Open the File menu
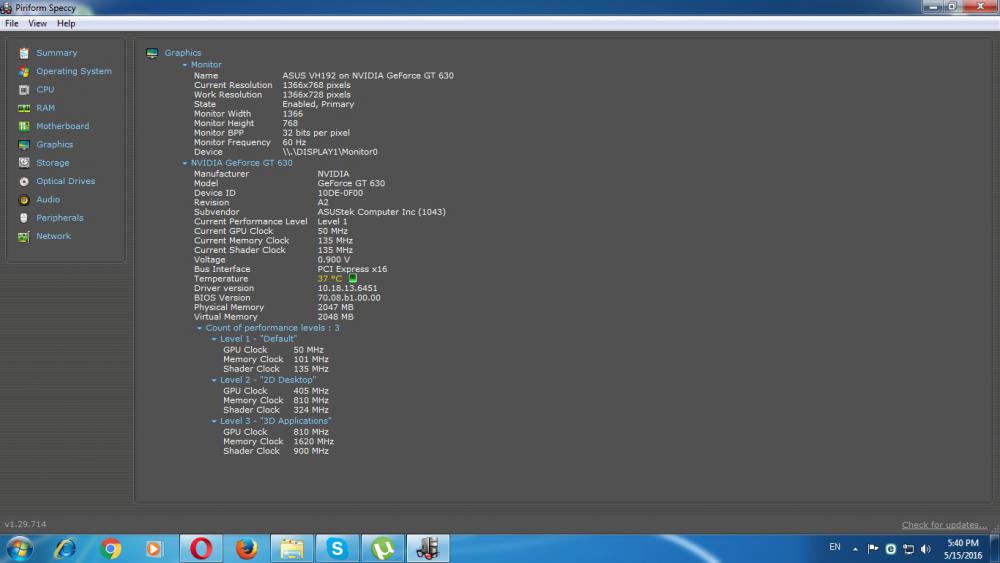 (12, 23)
